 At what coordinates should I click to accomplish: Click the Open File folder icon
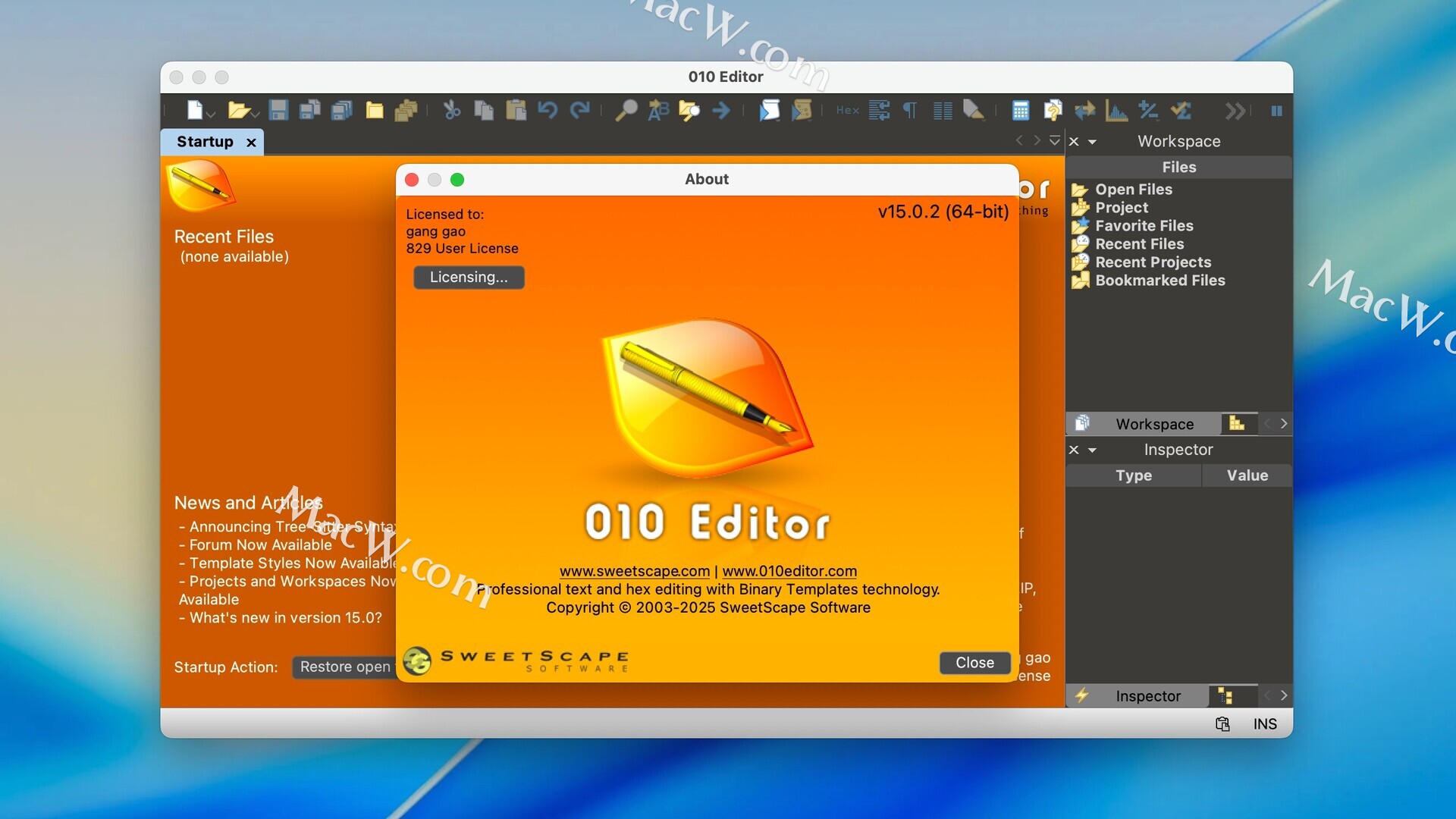click(x=239, y=111)
